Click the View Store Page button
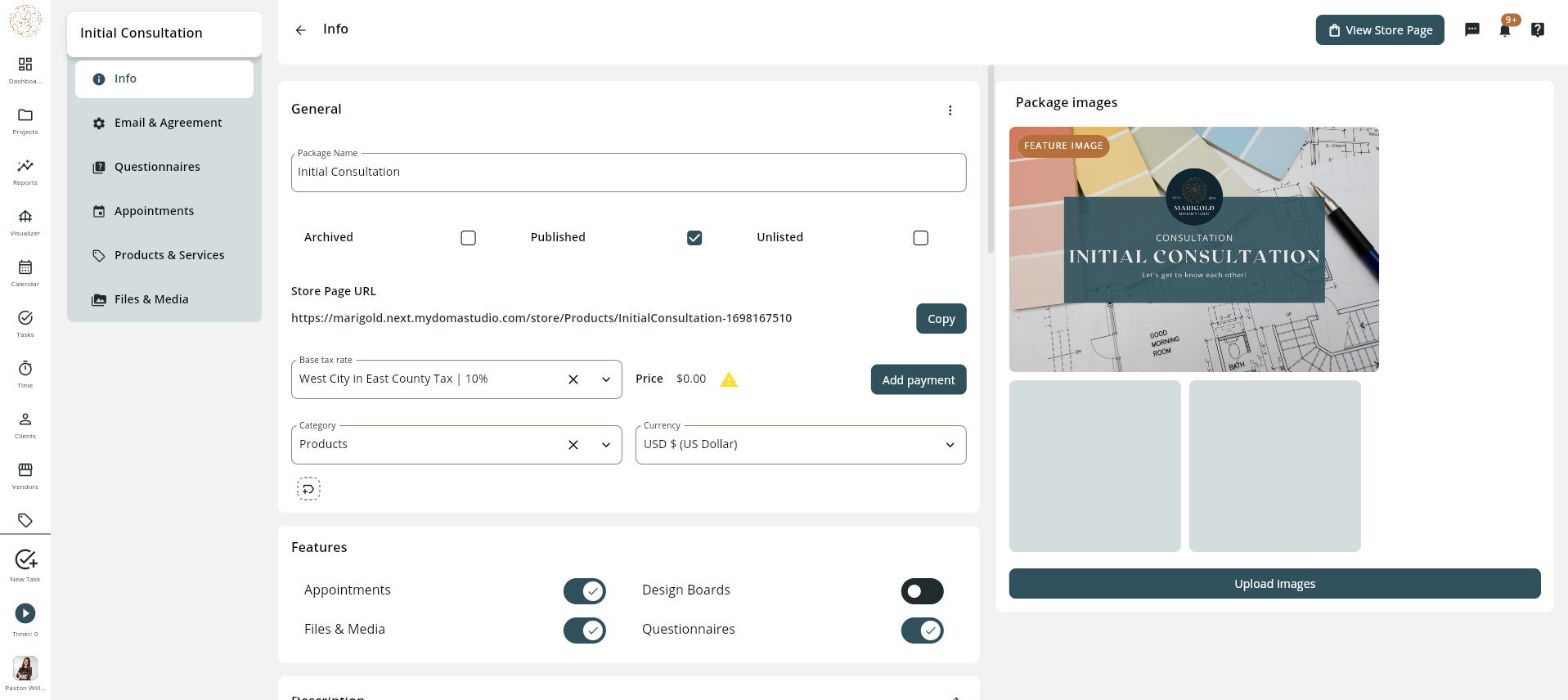Screen dimensions: 1568x700 coord(1380,30)
